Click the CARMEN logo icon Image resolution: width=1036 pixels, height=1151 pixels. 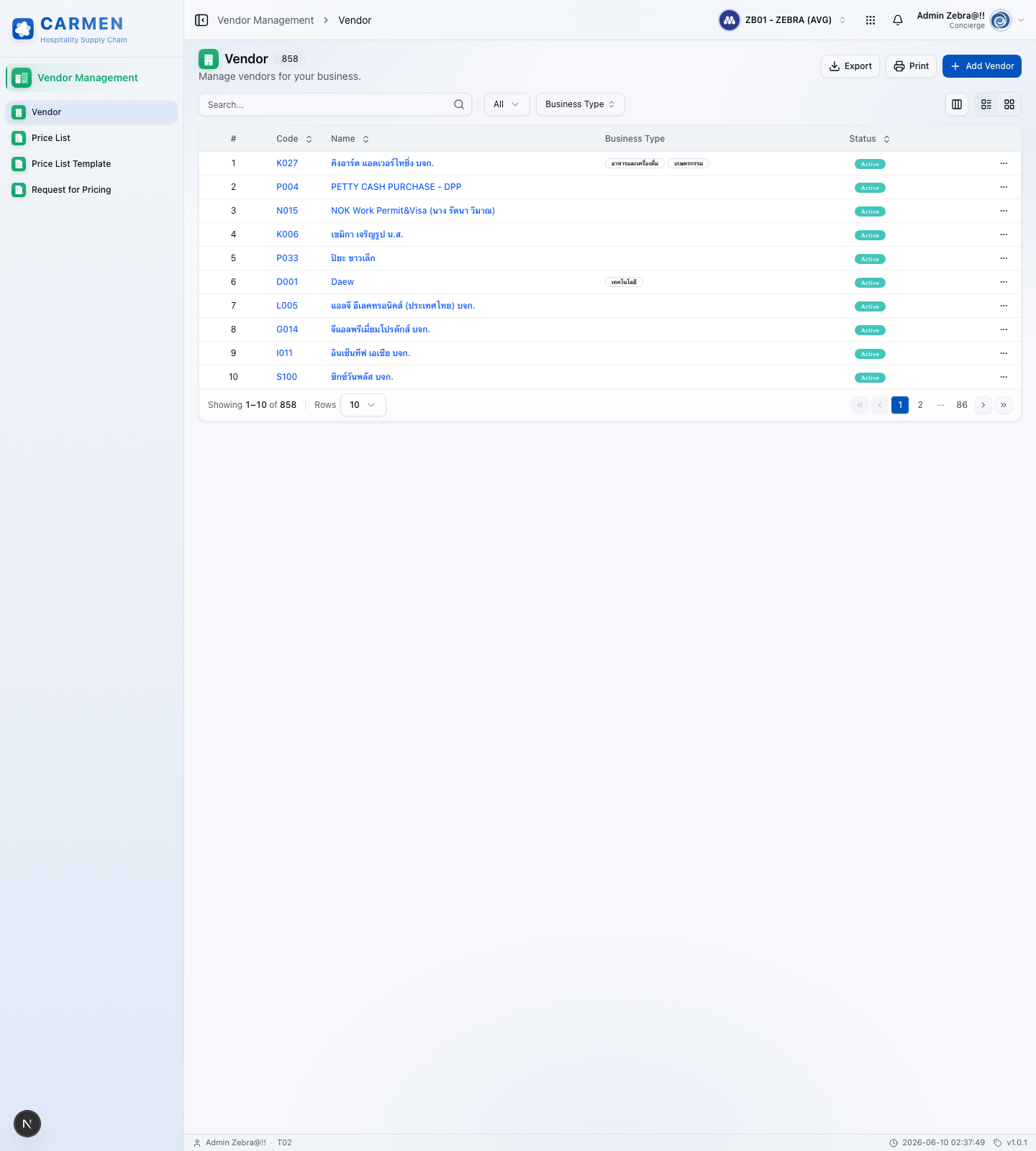(x=23, y=29)
